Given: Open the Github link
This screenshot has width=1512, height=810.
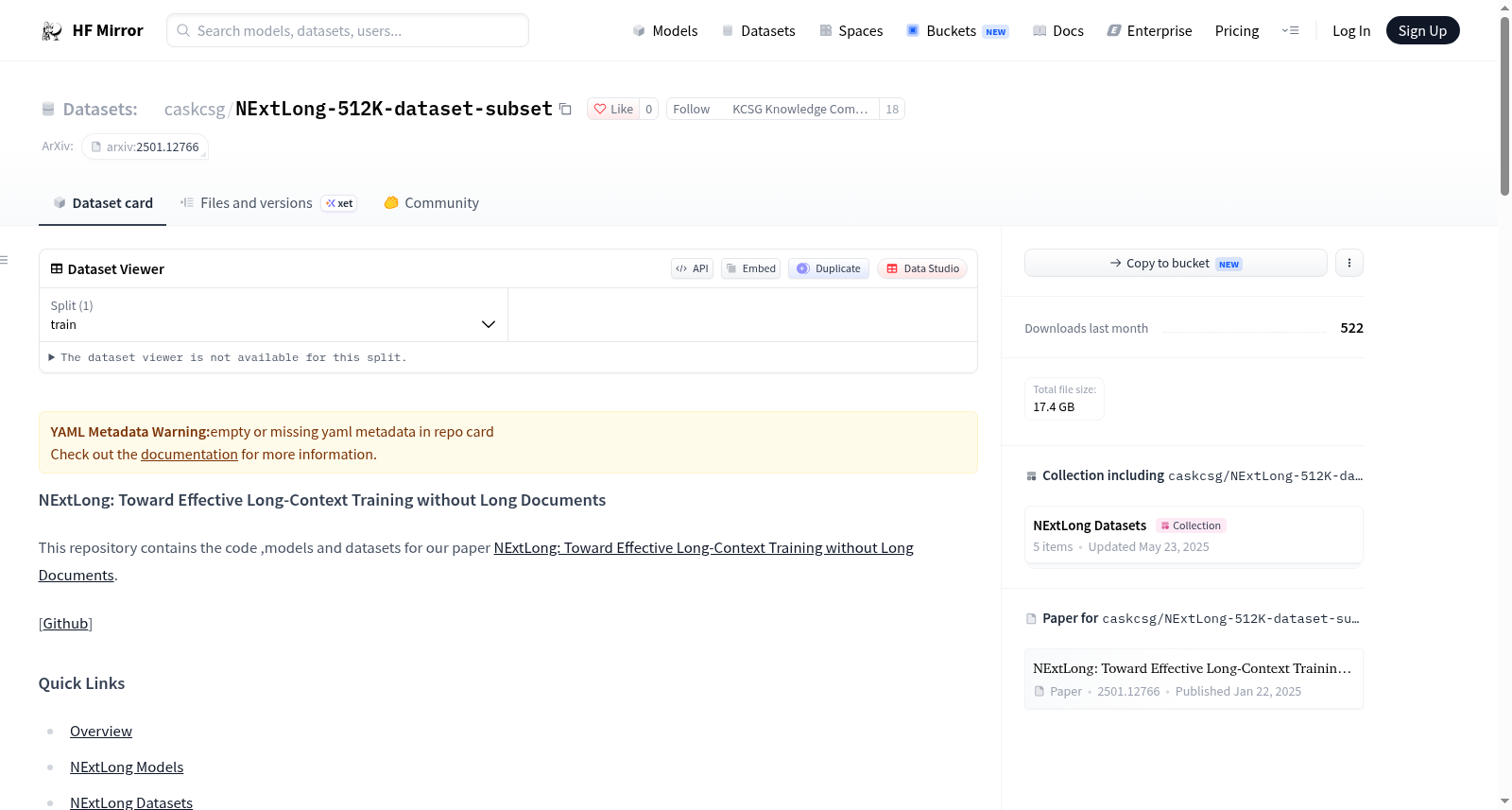Looking at the screenshot, I should (65, 624).
